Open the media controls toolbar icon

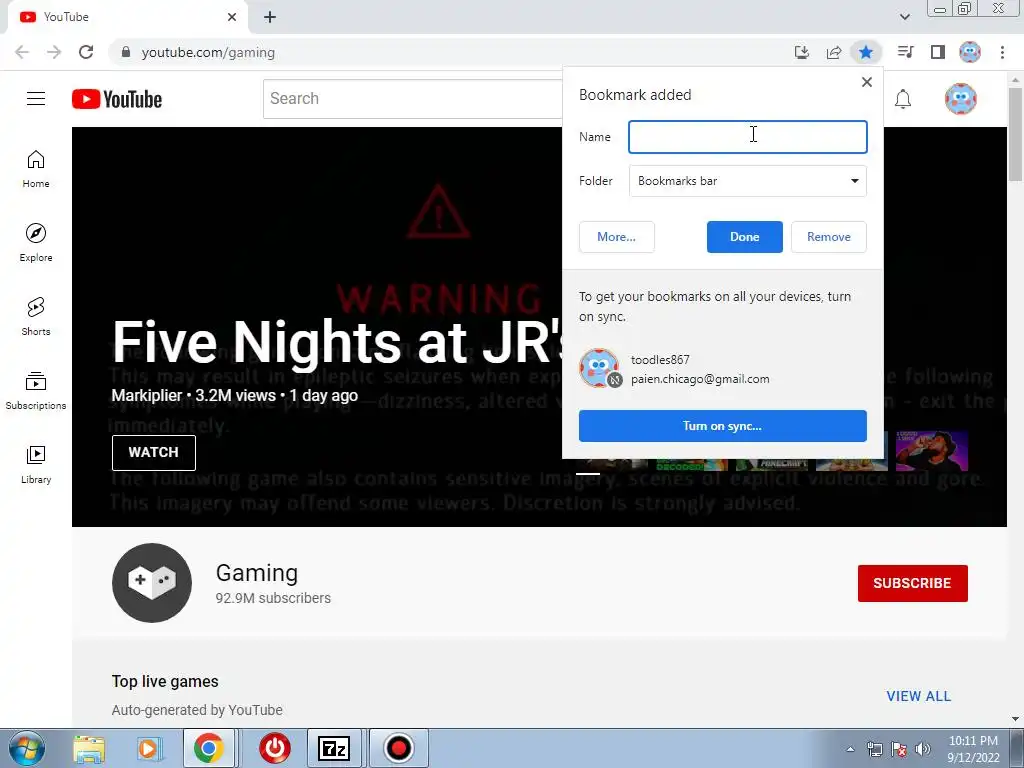[x=905, y=52]
